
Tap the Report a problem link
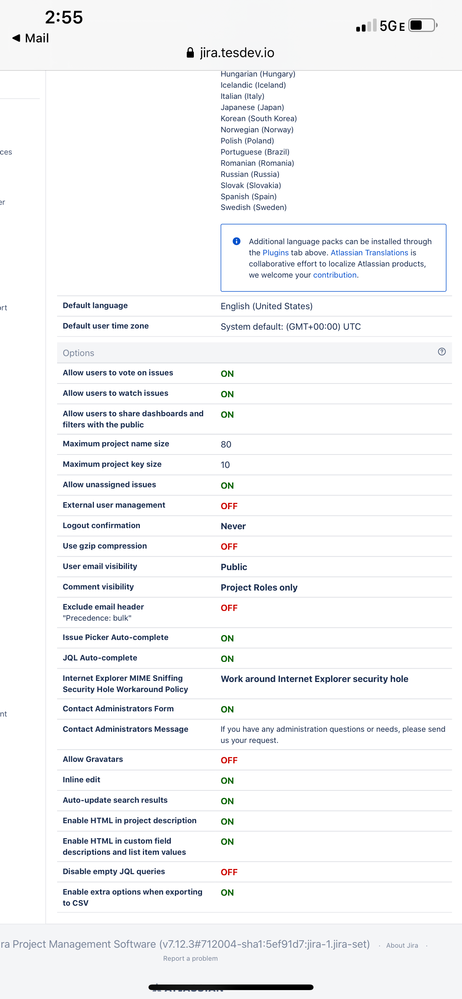click(190, 958)
